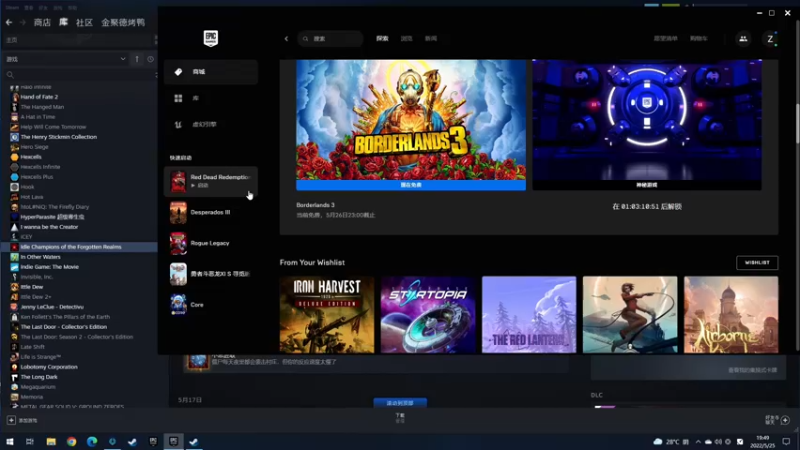800x450 pixels.
Task: Select The Last Door - Collector's Edition
Action: tap(64, 327)
